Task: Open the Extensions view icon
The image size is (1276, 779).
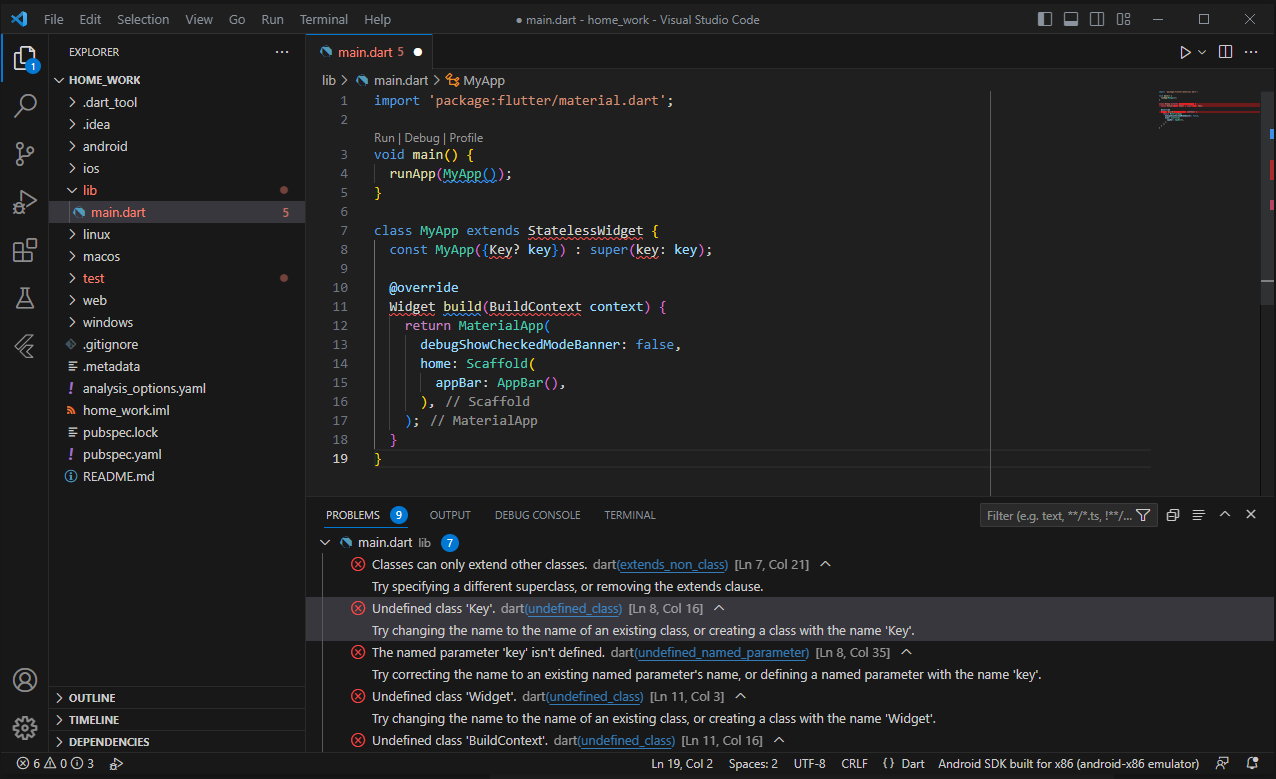Action: (x=25, y=250)
